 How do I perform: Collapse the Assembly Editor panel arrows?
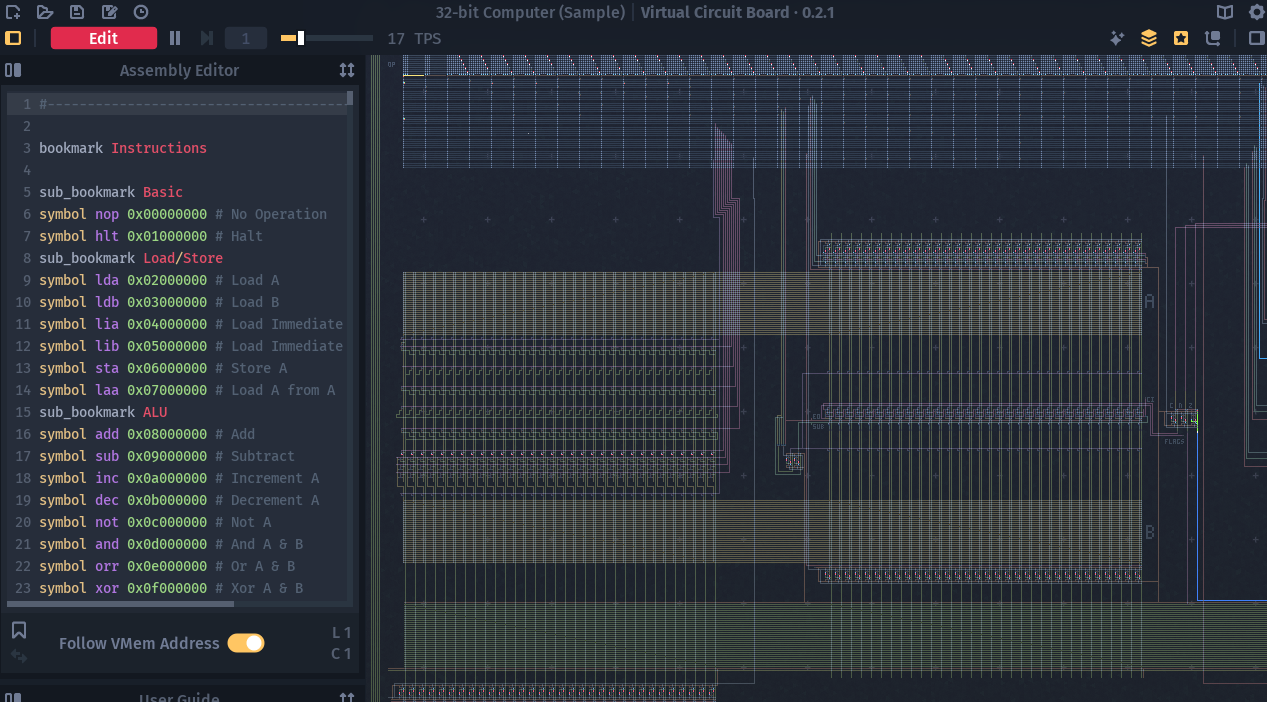(346, 70)
